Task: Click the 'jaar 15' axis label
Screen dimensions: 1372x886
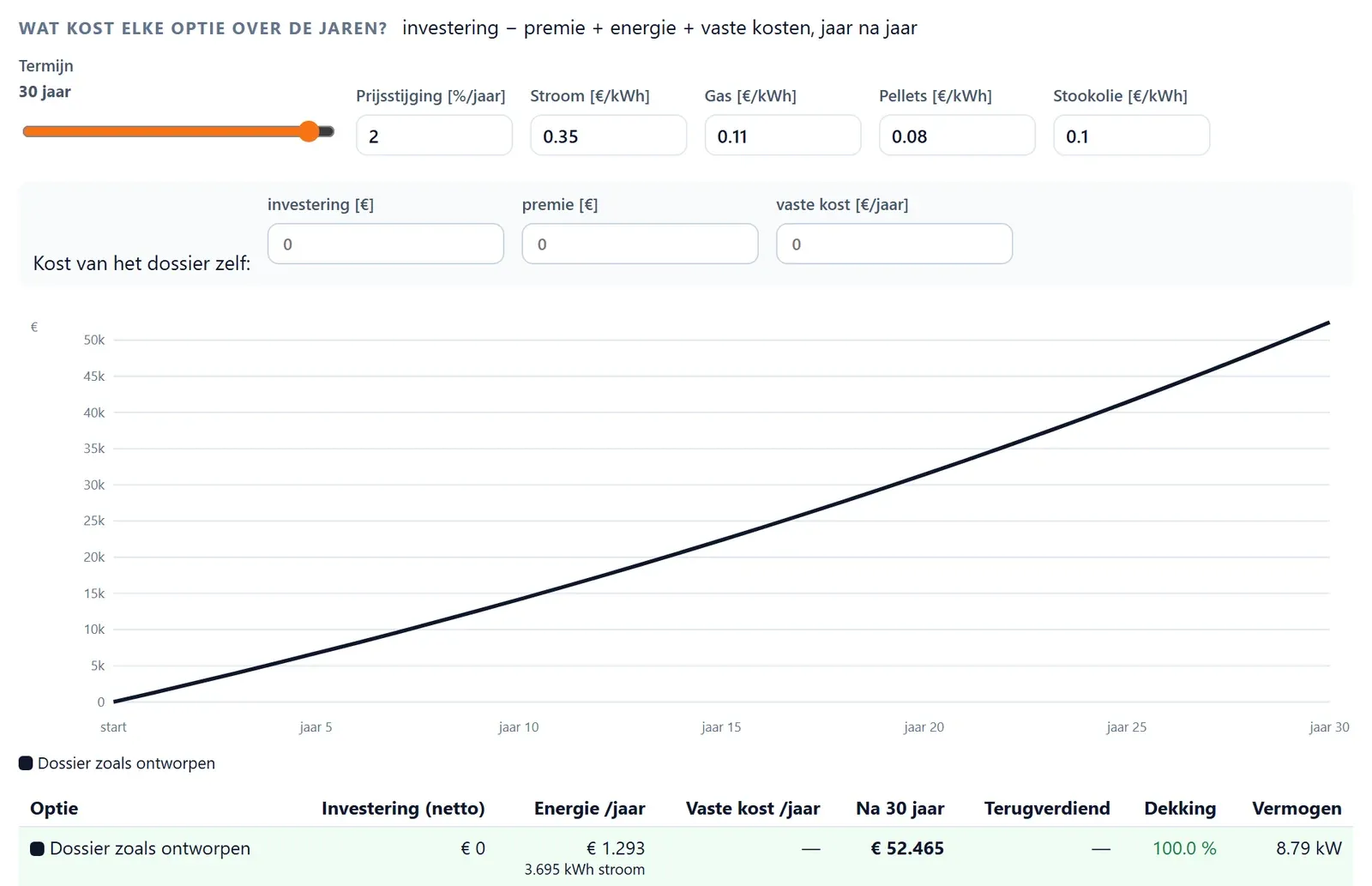Action: (721, 727)
